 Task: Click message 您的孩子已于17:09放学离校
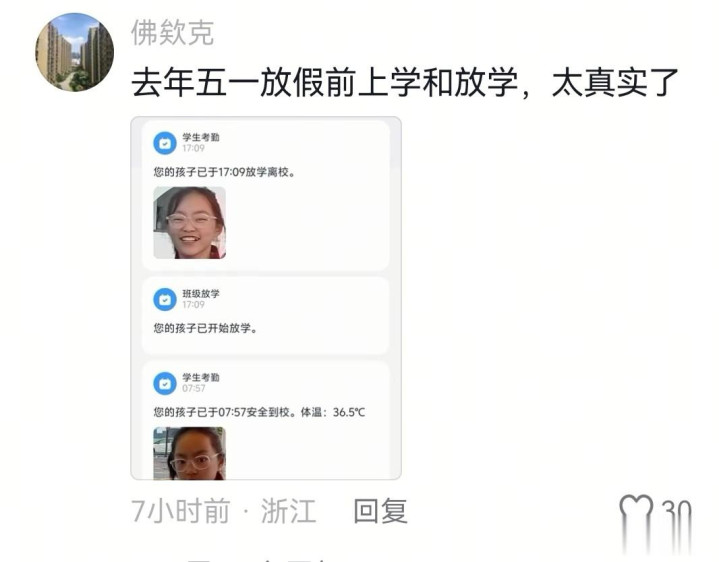225,172
